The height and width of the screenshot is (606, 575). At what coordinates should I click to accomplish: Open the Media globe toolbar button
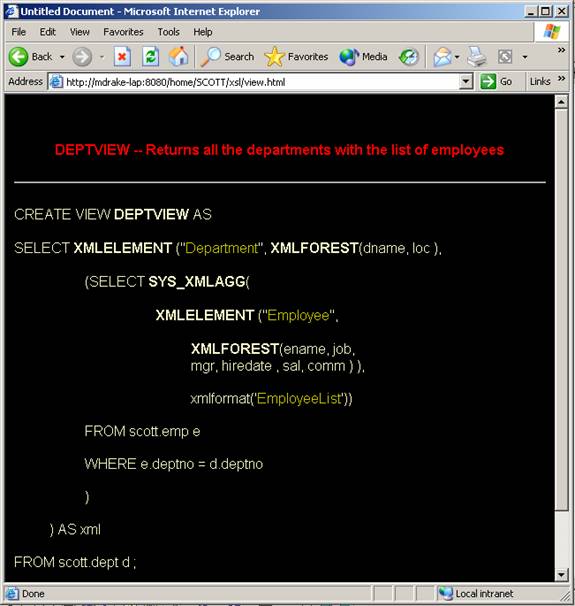(363, 57)
